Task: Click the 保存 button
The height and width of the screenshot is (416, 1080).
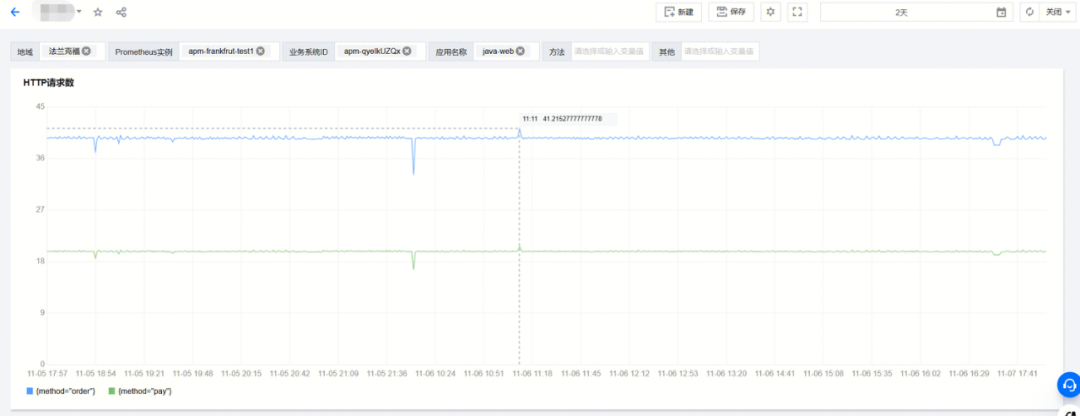Action: (x=731, y=12)
